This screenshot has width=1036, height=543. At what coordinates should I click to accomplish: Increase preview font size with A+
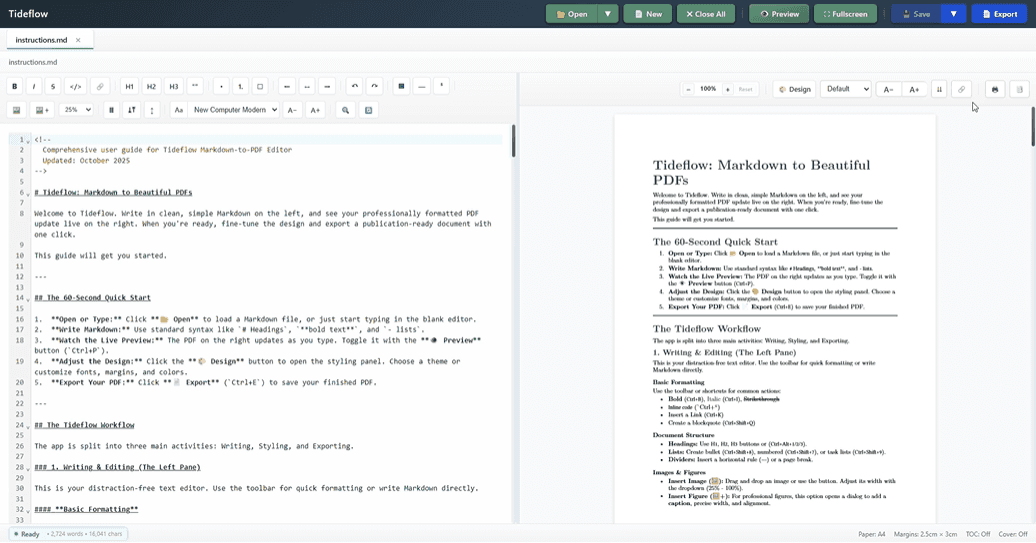(x=914, y=89)
